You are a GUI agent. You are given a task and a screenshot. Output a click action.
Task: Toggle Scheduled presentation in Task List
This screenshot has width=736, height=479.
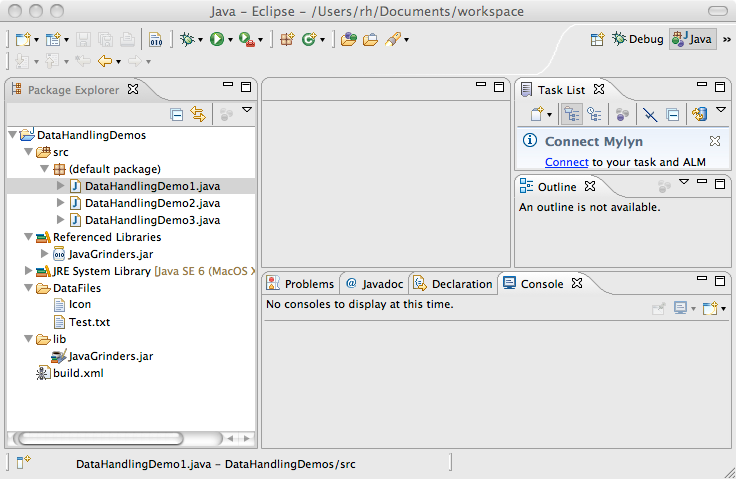click(595, 114)
